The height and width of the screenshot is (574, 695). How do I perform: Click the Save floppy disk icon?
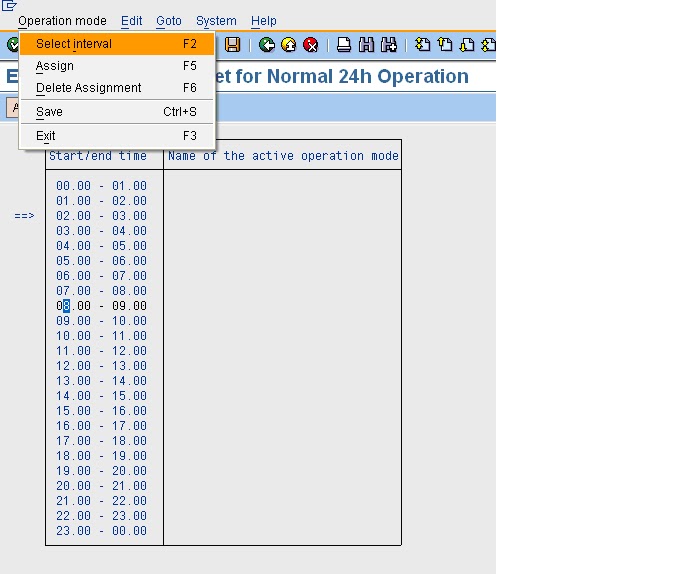click(233, 45)
